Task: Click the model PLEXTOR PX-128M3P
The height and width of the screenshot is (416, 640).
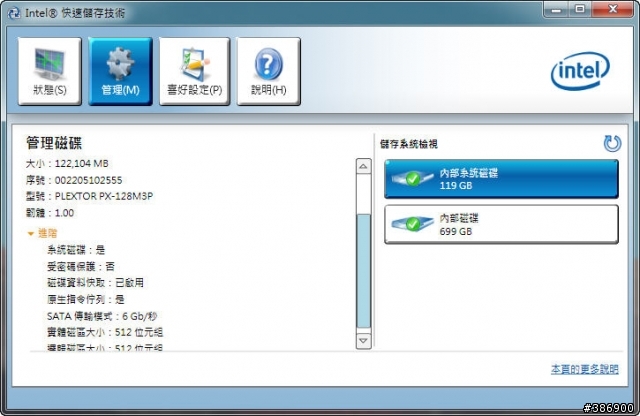Action: pyautogui.click(x=104, y=196)
